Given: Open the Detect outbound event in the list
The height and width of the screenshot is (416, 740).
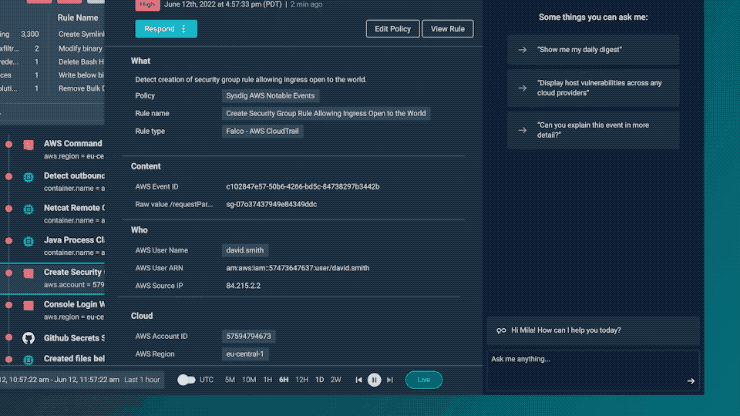Looking at the screenshot, I should [52, 181].
